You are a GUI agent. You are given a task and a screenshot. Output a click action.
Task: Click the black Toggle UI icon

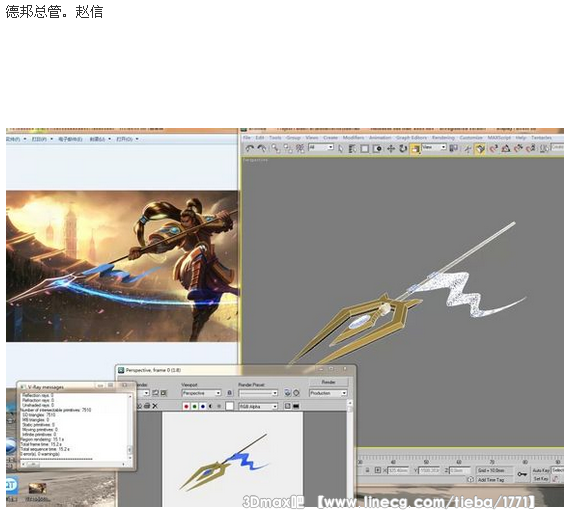296,406
